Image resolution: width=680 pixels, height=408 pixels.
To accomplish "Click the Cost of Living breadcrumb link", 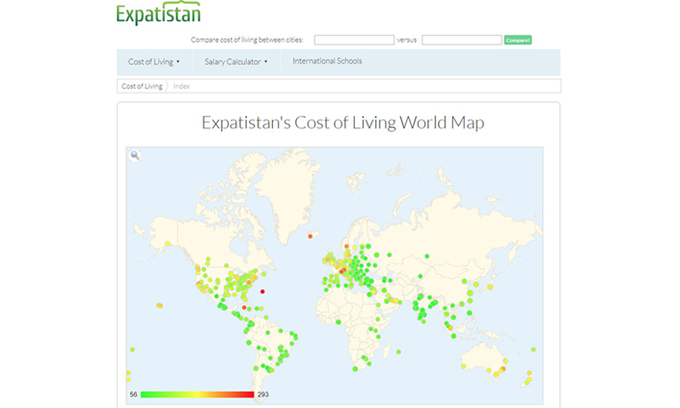I will [142, 86].
